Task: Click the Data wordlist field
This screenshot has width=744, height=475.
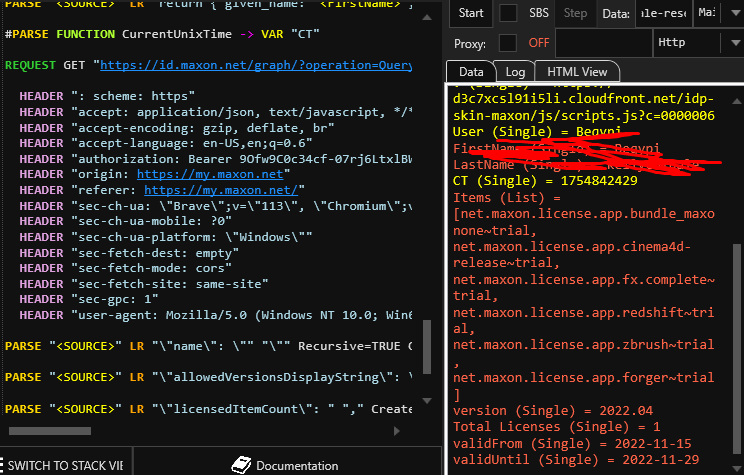Action: click(664, 14)
